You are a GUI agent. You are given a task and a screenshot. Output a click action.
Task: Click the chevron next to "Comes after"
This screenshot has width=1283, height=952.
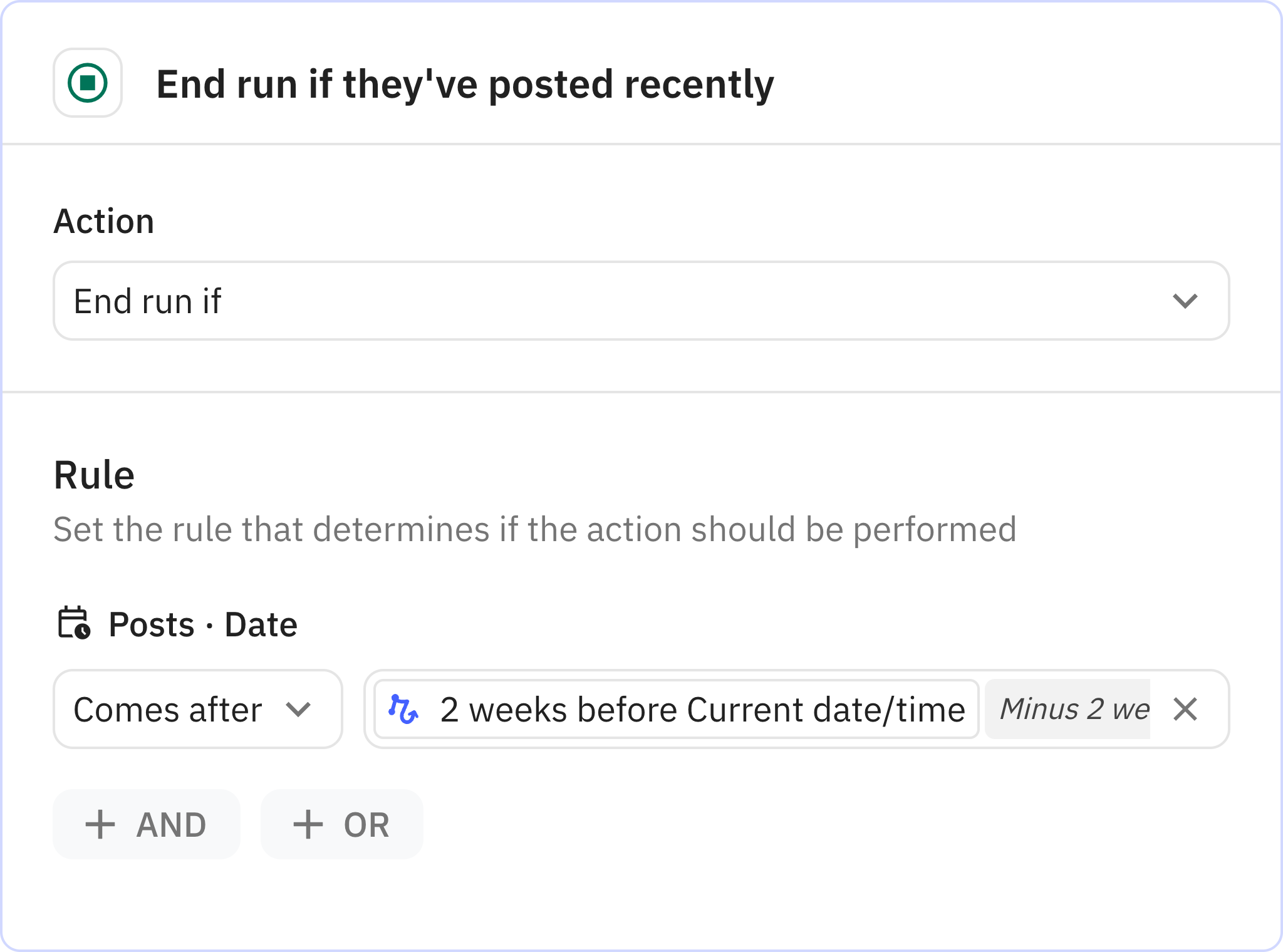[x=298, y=710]
